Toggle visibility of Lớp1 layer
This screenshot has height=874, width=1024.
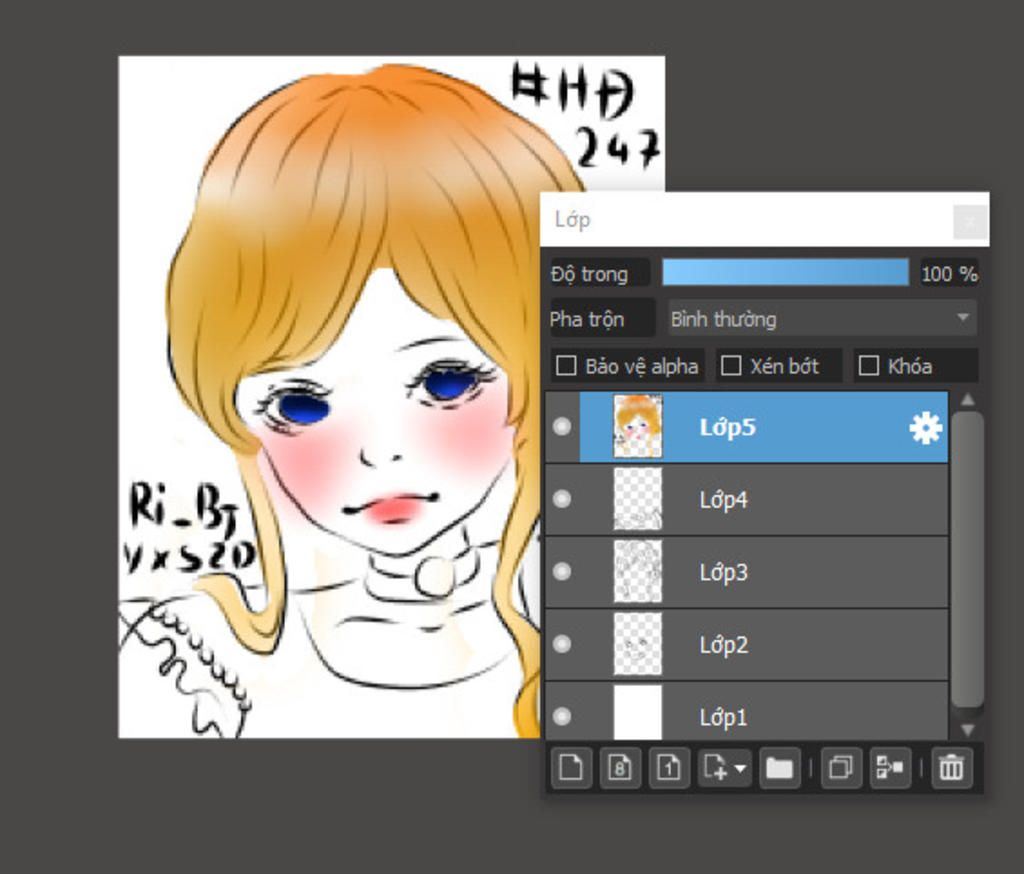click(x=562, y=717)
